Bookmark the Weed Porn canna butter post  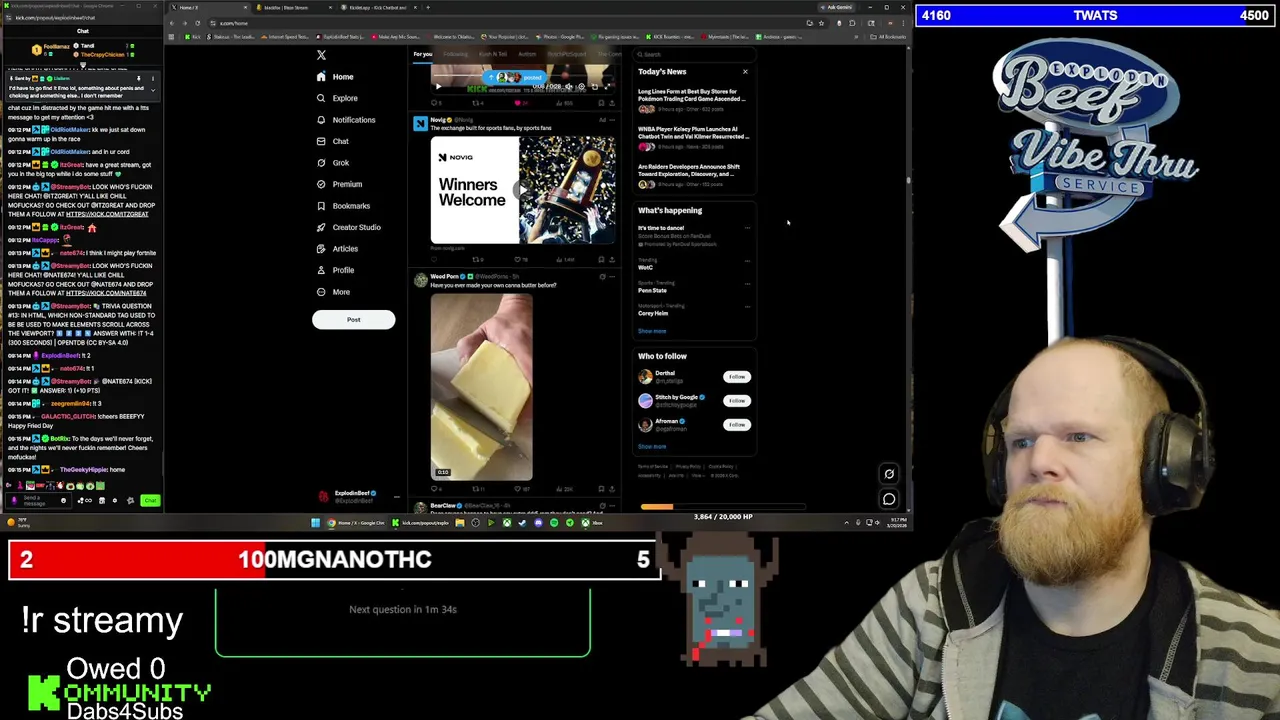click(601, 489)
